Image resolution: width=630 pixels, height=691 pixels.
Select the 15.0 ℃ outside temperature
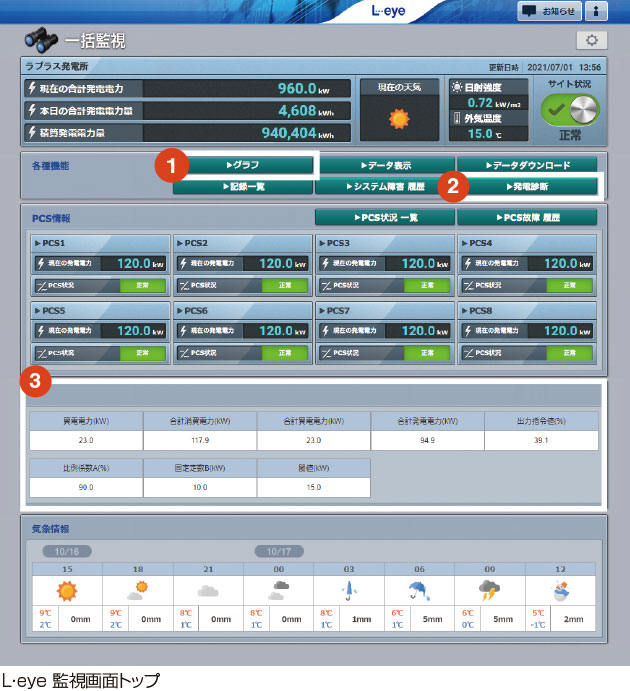click(484, 134)
